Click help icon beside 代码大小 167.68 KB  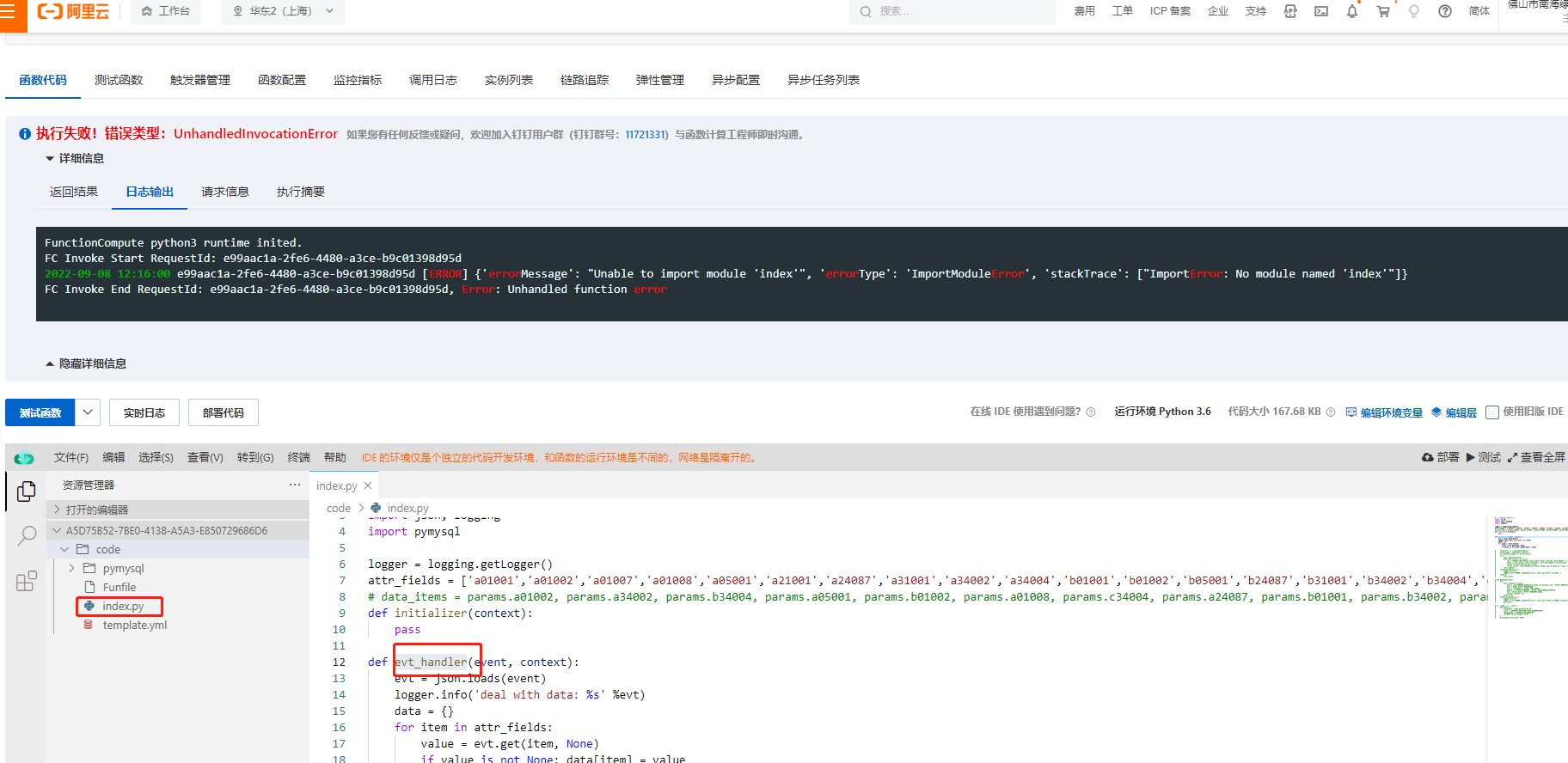(1331, 412)
